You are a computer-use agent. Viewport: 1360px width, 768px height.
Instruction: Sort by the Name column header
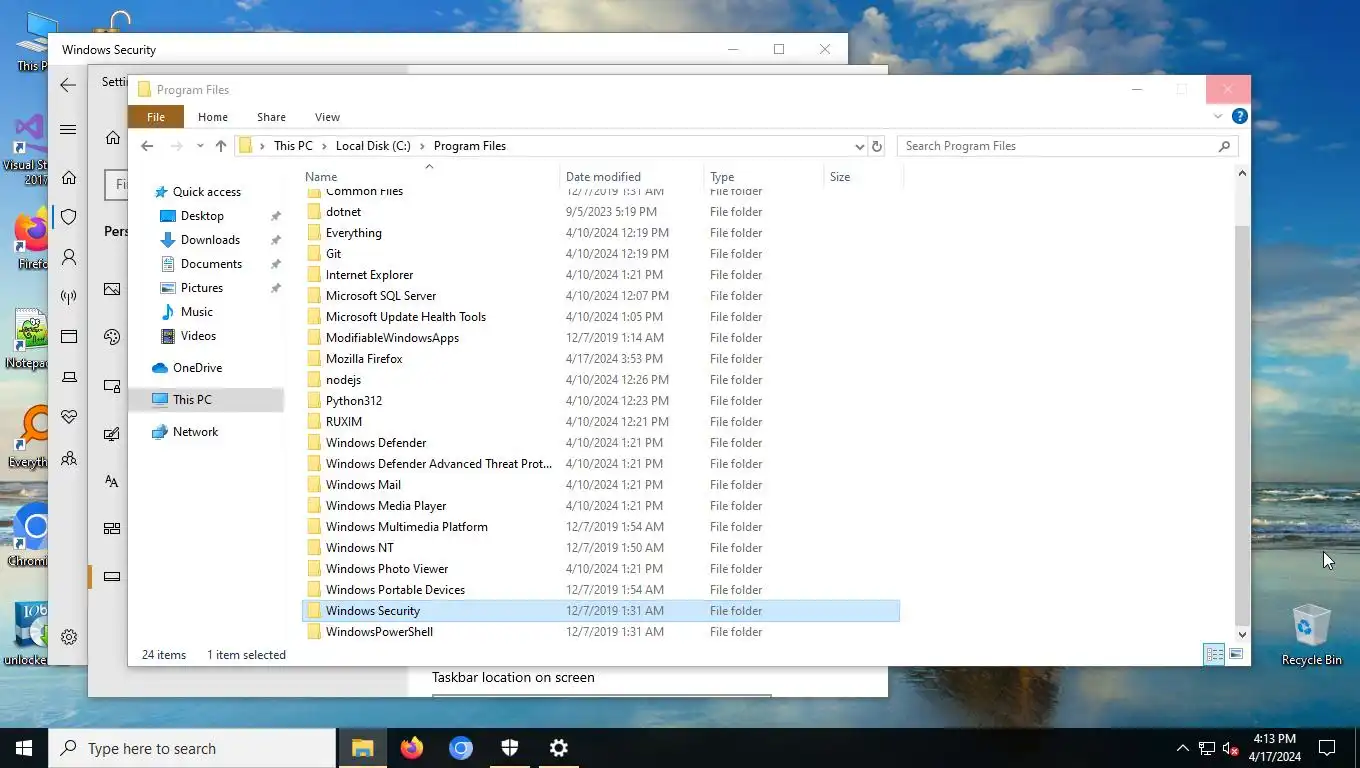[x=430, y=177]
